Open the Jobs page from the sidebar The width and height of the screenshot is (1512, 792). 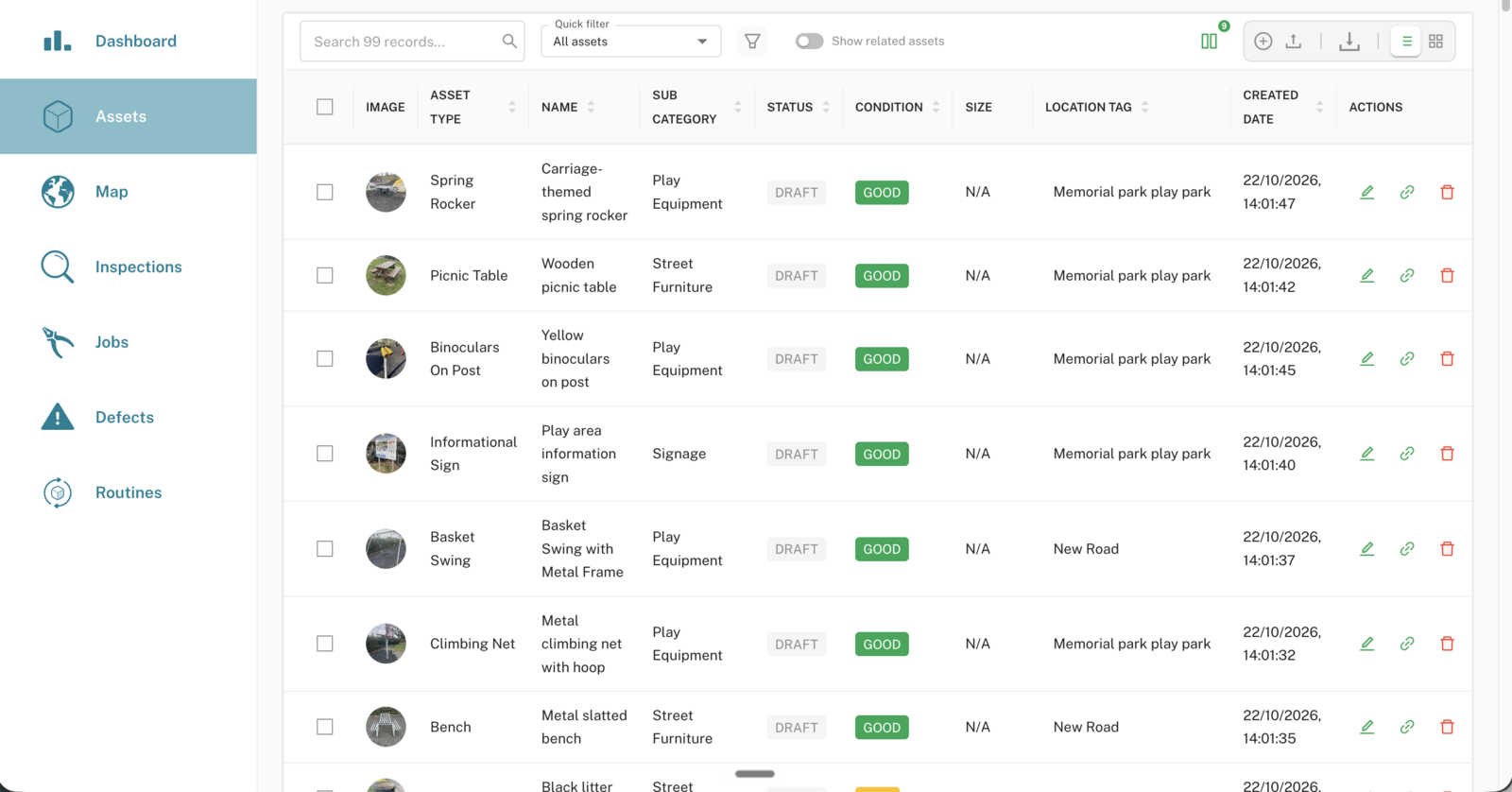[x=129, y=342]
